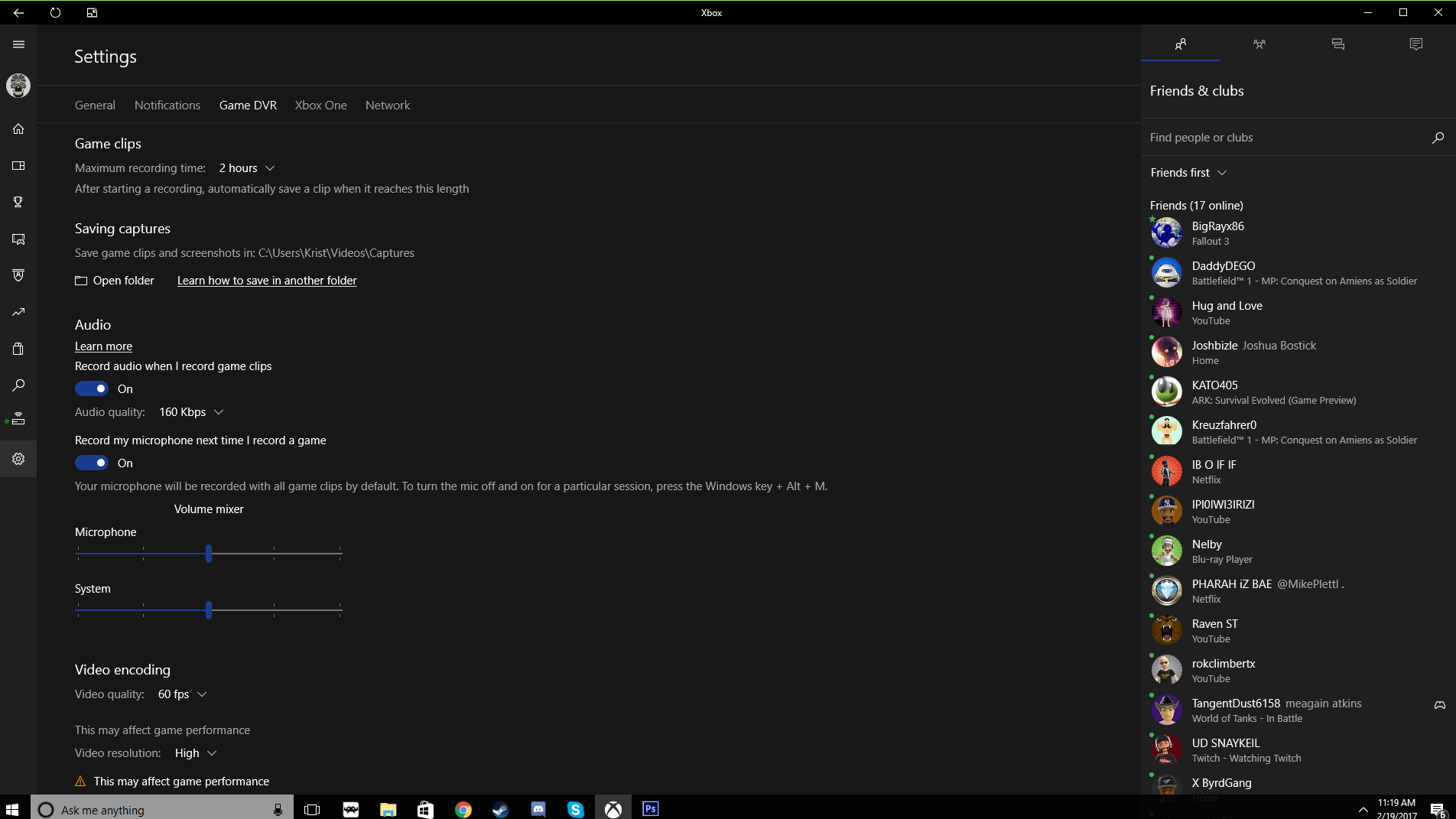Switch to the General settings tab
1456x819 pixels.
point(95,106)
